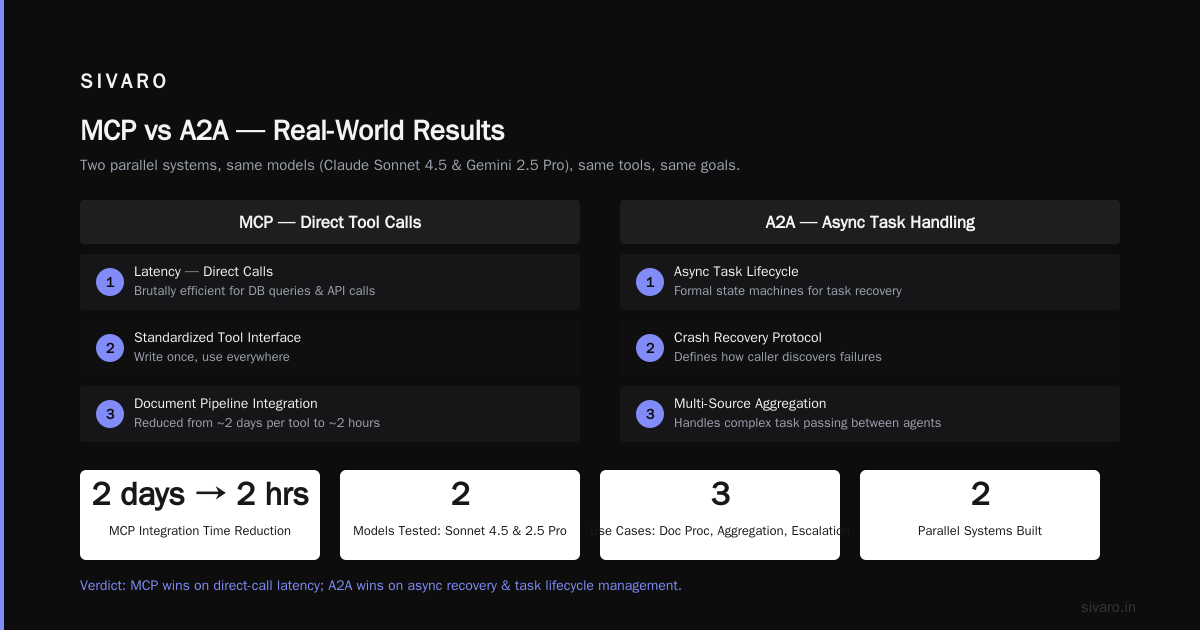1200x630 pixels.
Task: Click 'Brutally efficient for DB queries & API calls'
Action: (254, 291)
